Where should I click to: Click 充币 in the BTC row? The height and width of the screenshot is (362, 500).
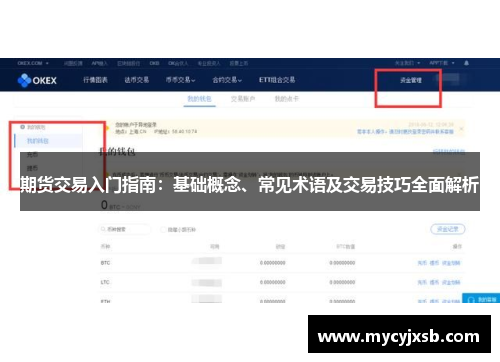[422, 263]
